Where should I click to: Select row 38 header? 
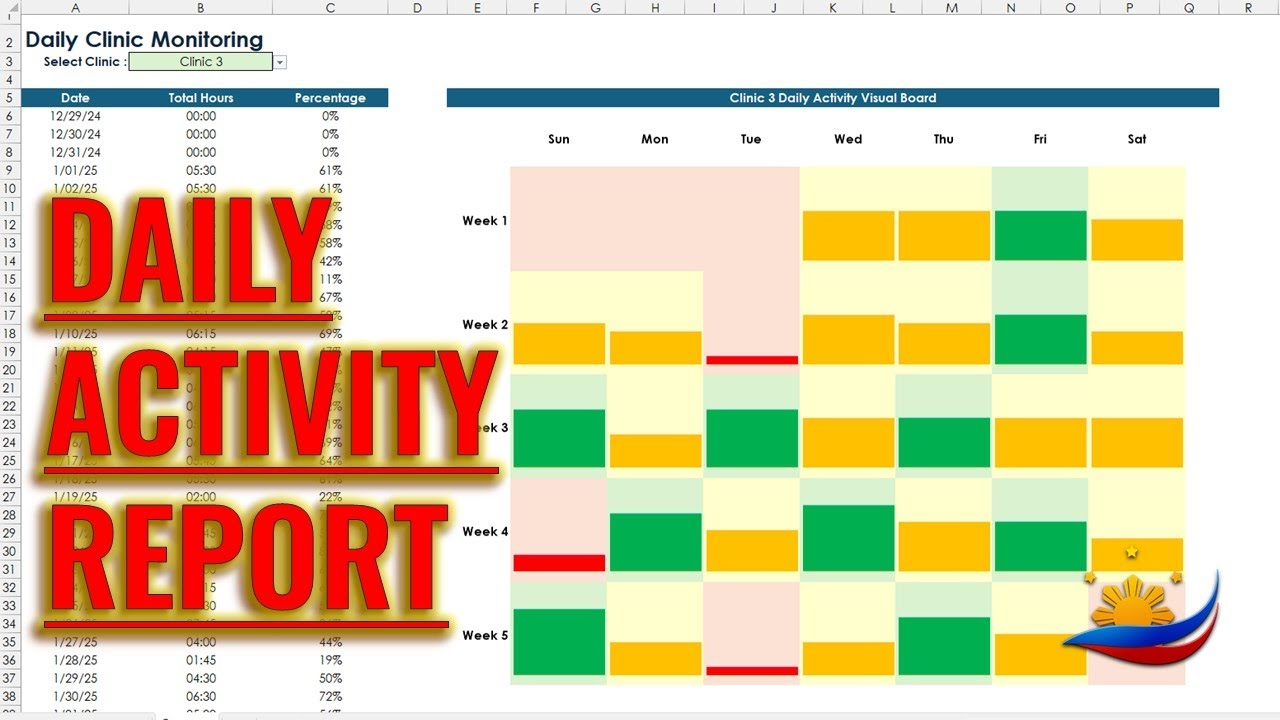point(10,696)
